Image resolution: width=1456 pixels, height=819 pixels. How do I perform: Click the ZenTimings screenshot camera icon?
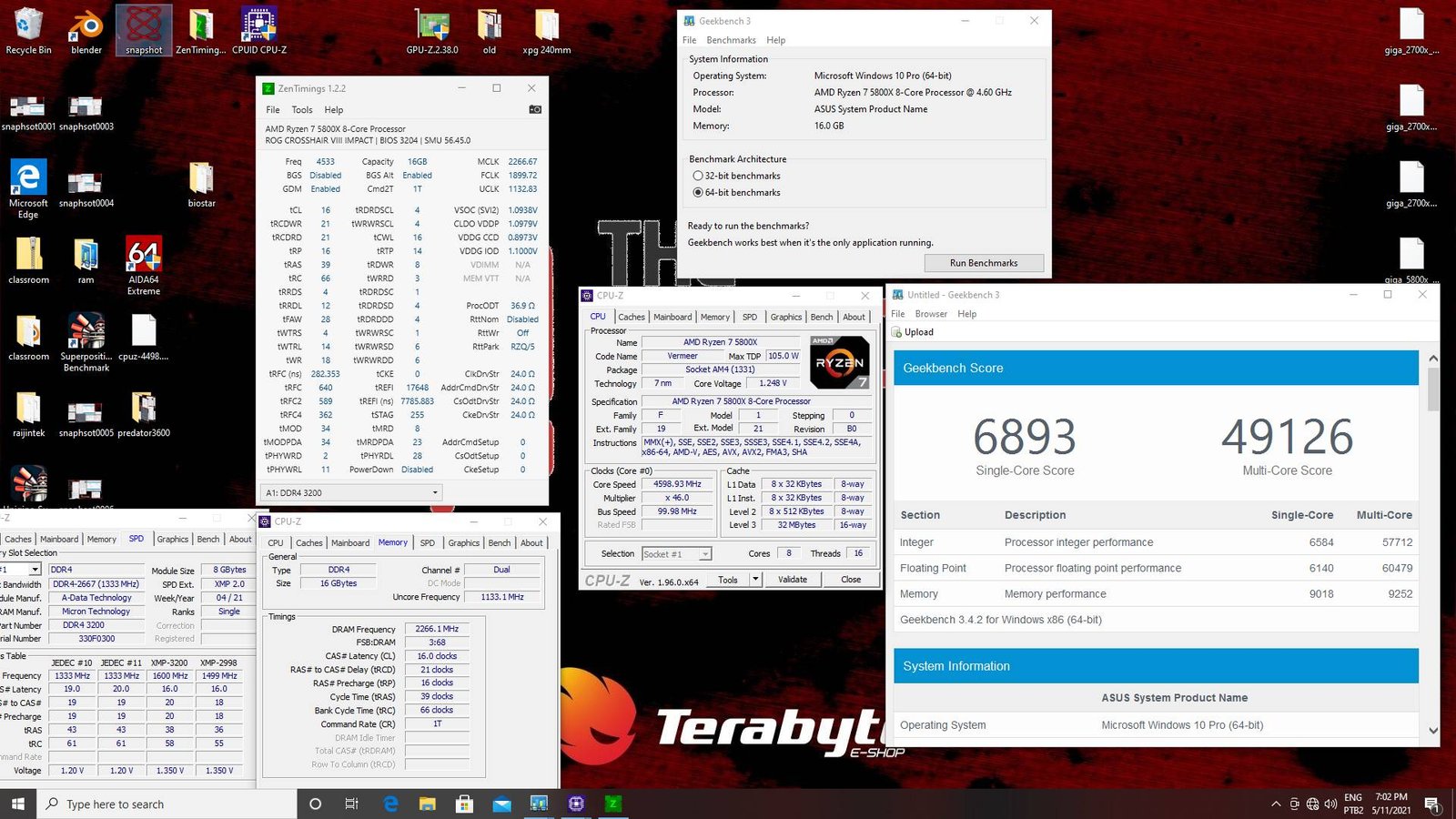(535, 109)
